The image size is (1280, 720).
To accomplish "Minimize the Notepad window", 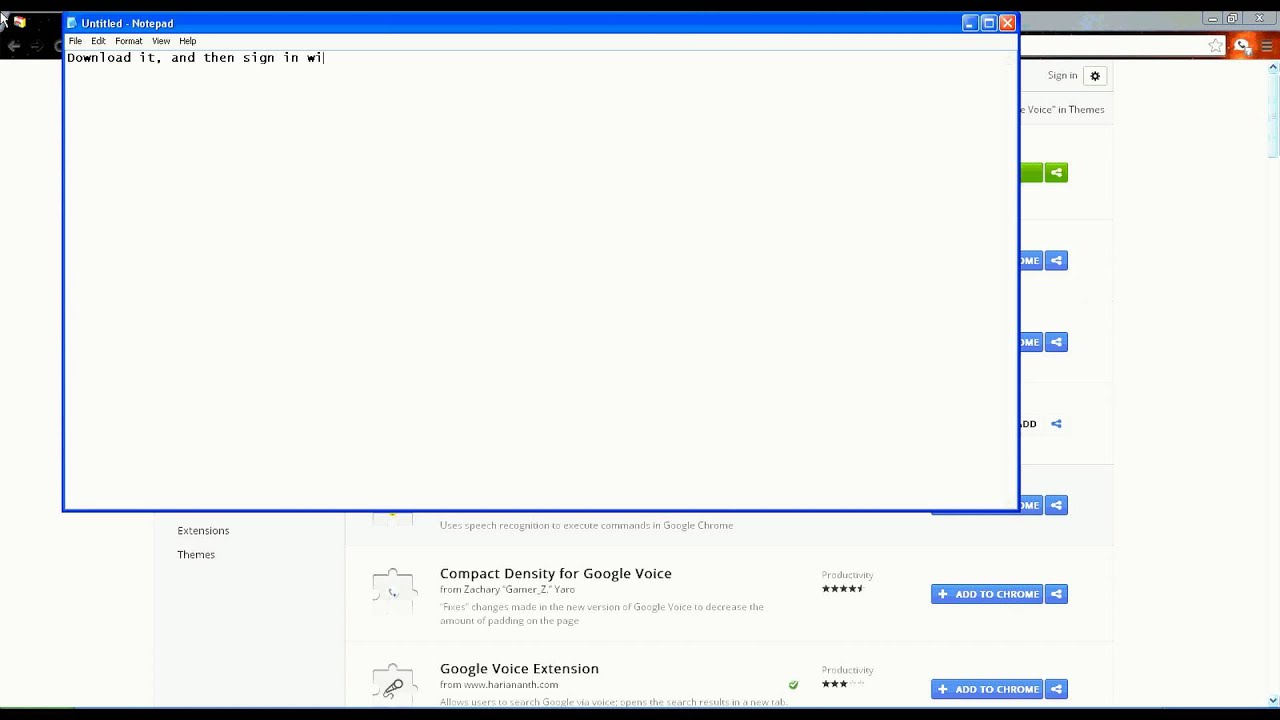I will pyautogui.click(x=970, y=23).
